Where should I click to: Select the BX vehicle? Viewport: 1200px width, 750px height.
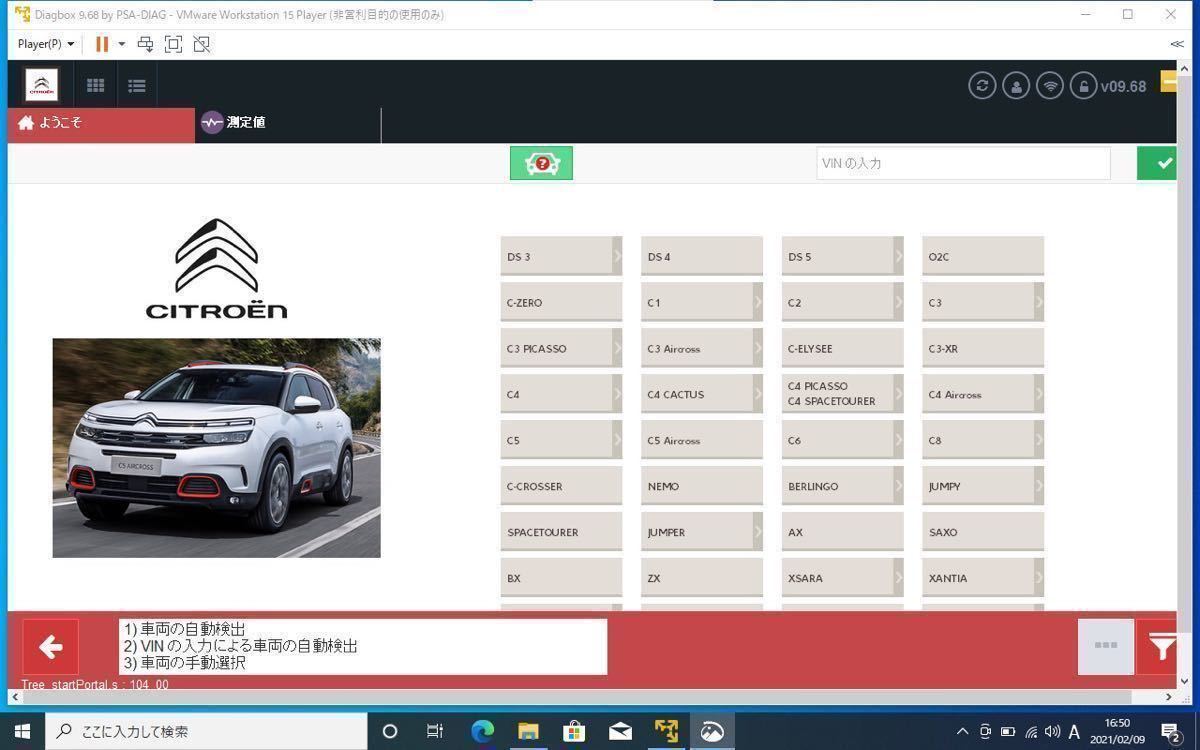561,579
